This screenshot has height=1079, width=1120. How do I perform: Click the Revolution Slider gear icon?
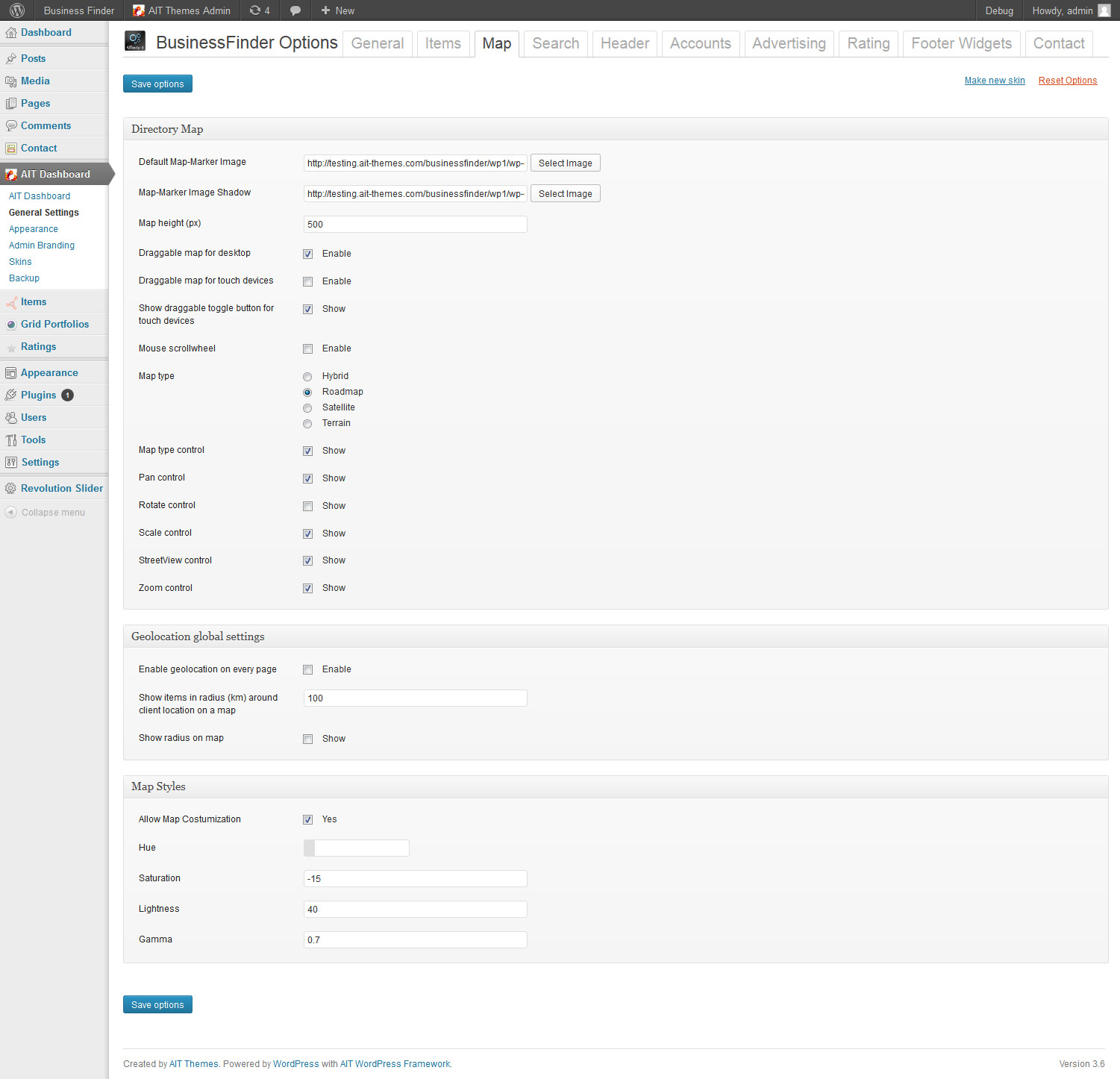pos(10,488)
